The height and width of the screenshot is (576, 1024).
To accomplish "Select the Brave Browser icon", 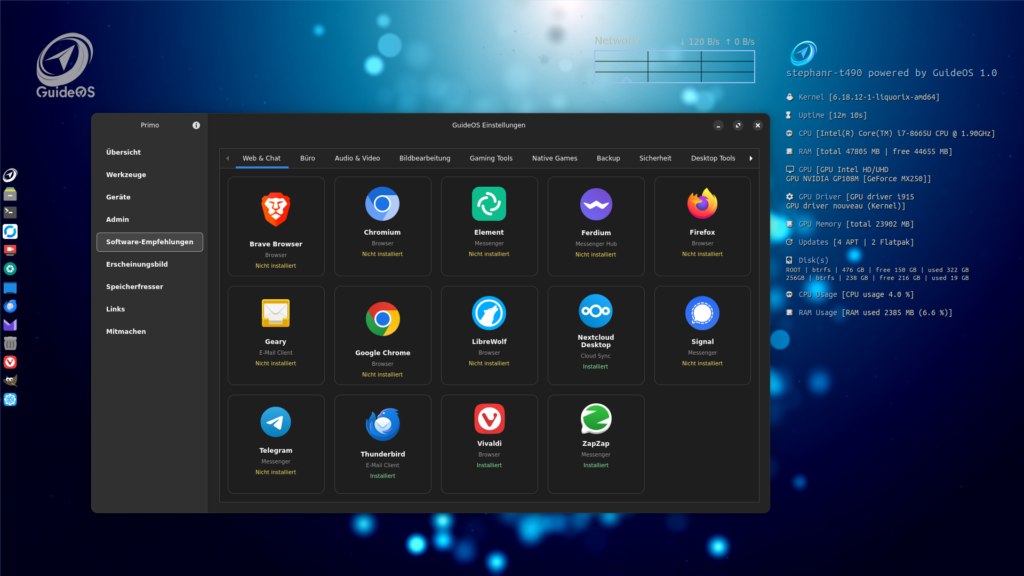I will (276, 209).
